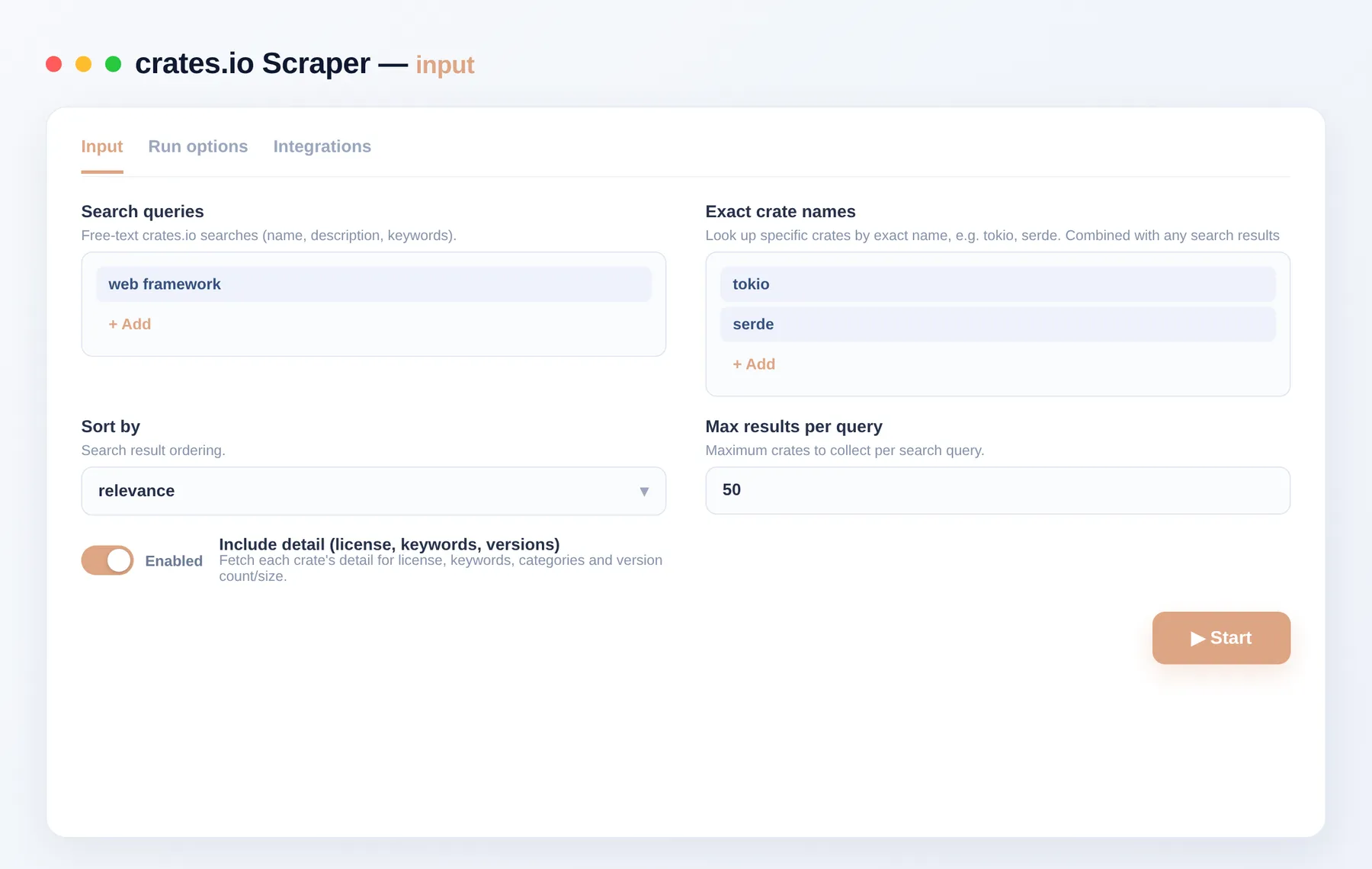The image size is (1372, 869).
Task: Click the 'Sort by' label
Action: coord(111,427)
